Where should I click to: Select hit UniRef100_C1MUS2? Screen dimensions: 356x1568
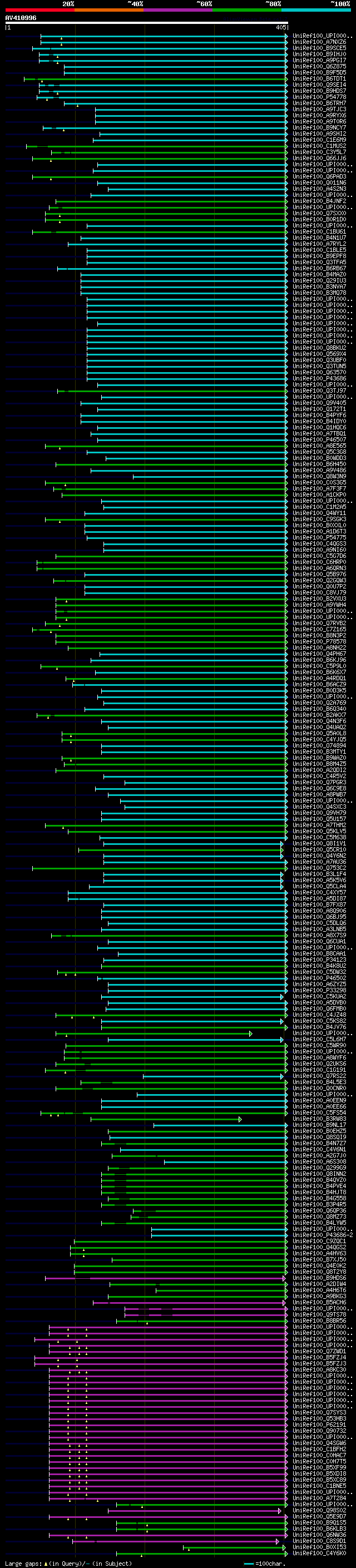point(319,146)
